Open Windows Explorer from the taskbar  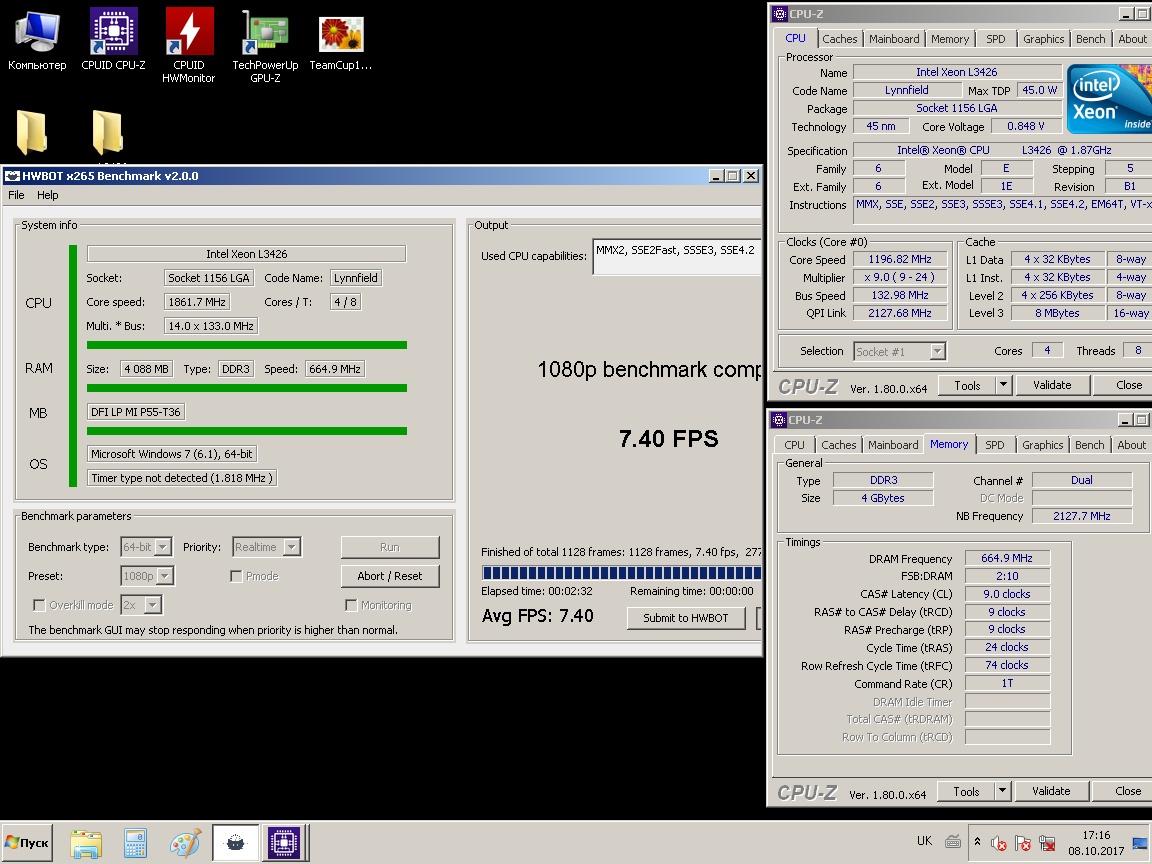[x=86, y=843]
